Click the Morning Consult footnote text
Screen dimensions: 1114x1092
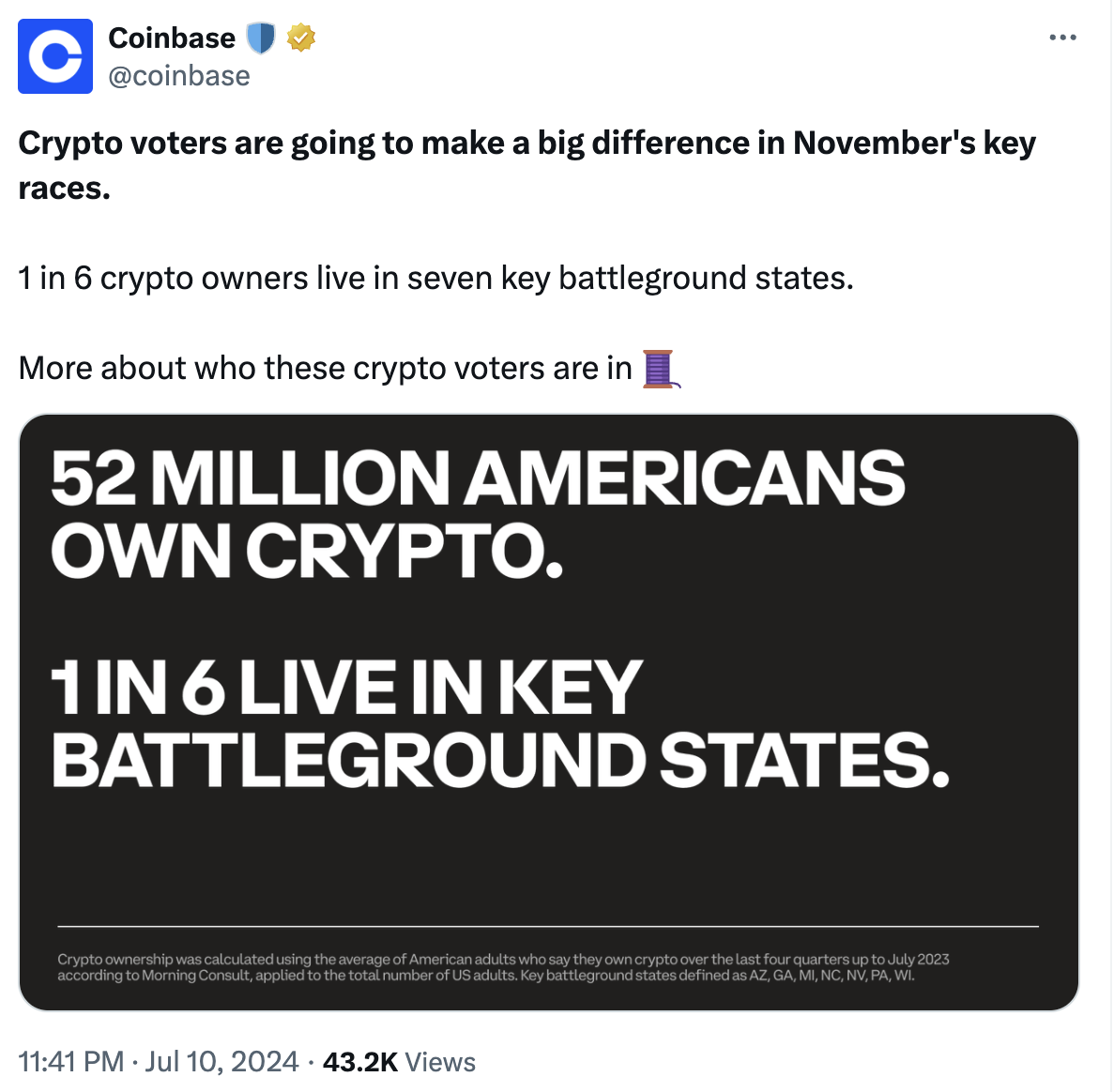[503, 967]
